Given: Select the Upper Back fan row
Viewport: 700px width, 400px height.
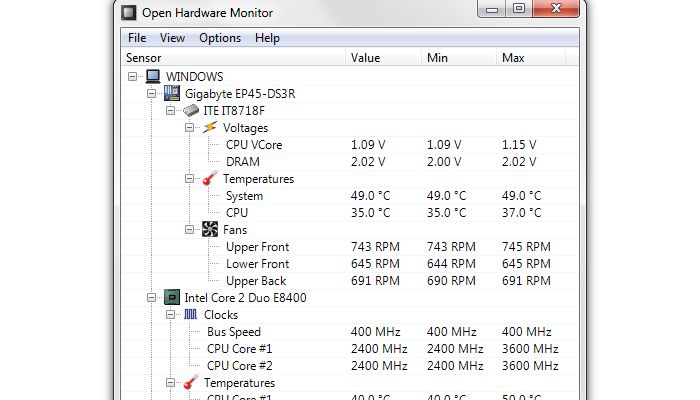Looking at the screenshot, I should point(350,280).
